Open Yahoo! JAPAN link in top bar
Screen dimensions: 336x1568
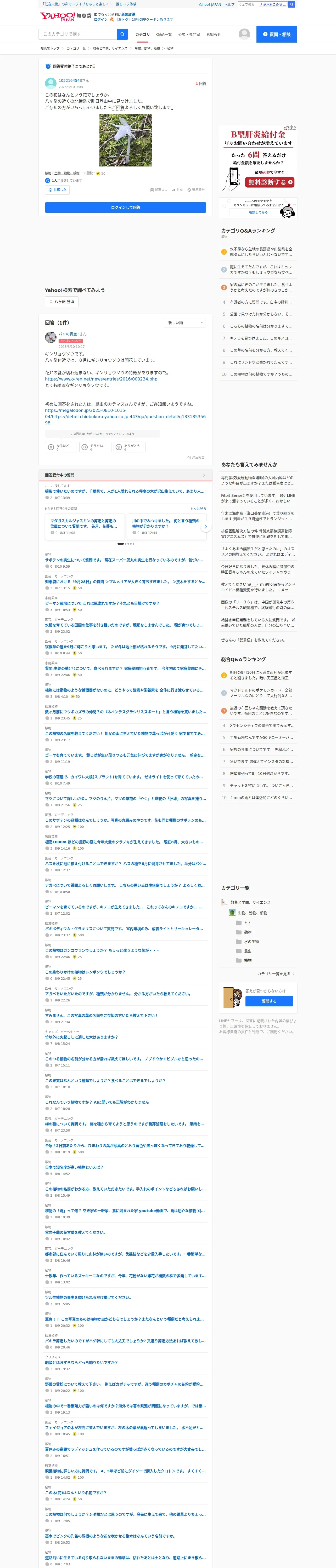pyautogui.click(x=210, y=4)
